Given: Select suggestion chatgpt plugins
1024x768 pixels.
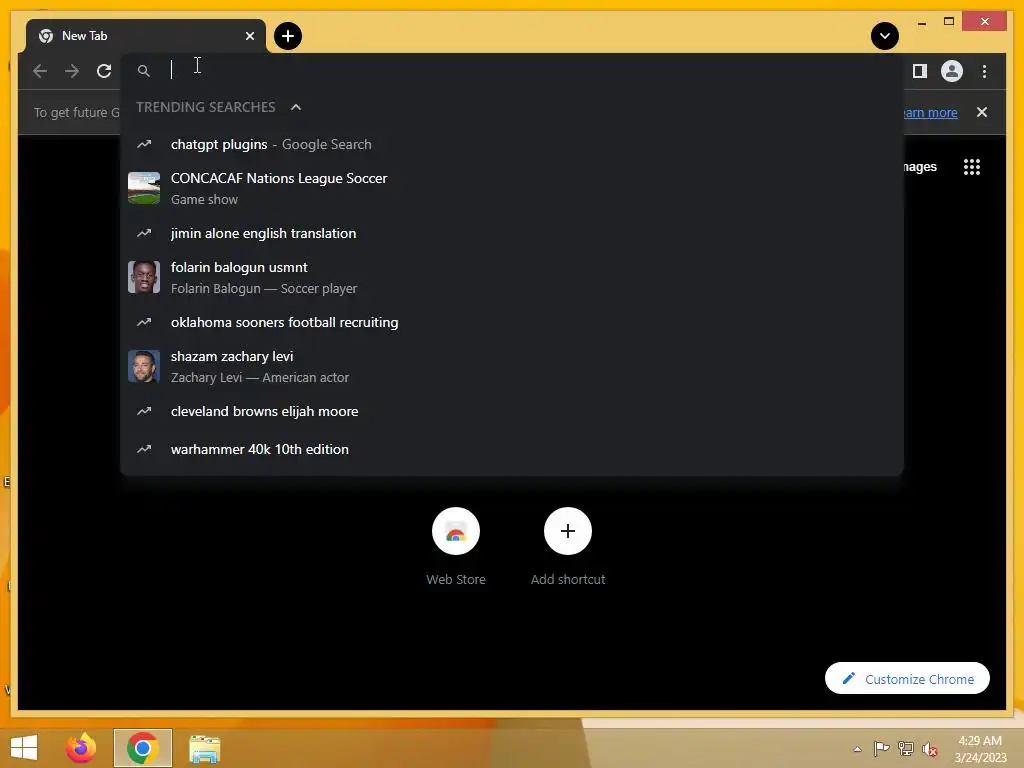Looking at the screenshot, I should point(512,144).
